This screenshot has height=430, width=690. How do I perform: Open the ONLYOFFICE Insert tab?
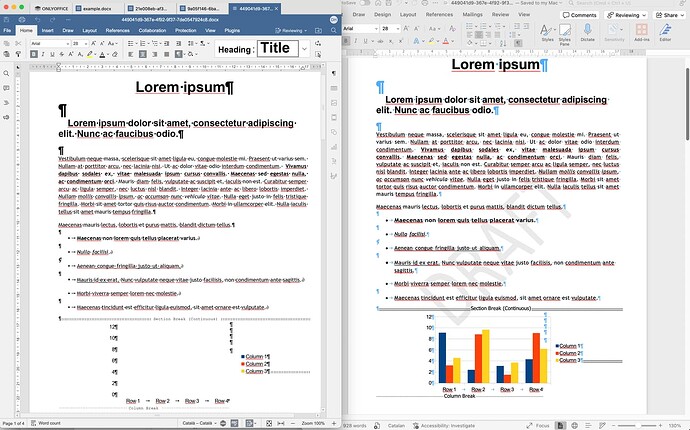click(x=48, y=30)
